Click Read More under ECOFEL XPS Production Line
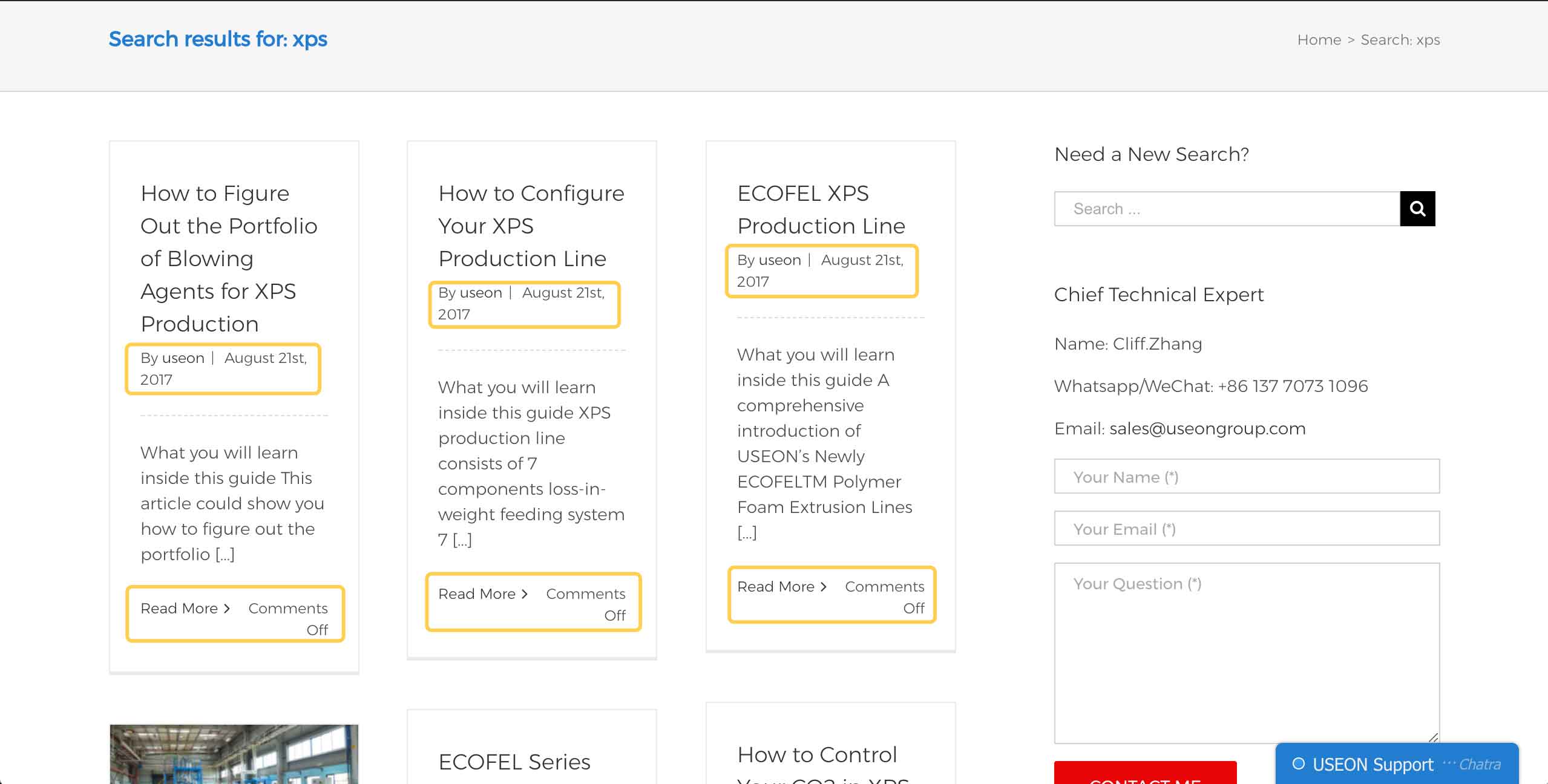The height and width of the screenshot is (784, 1548). 782,586
